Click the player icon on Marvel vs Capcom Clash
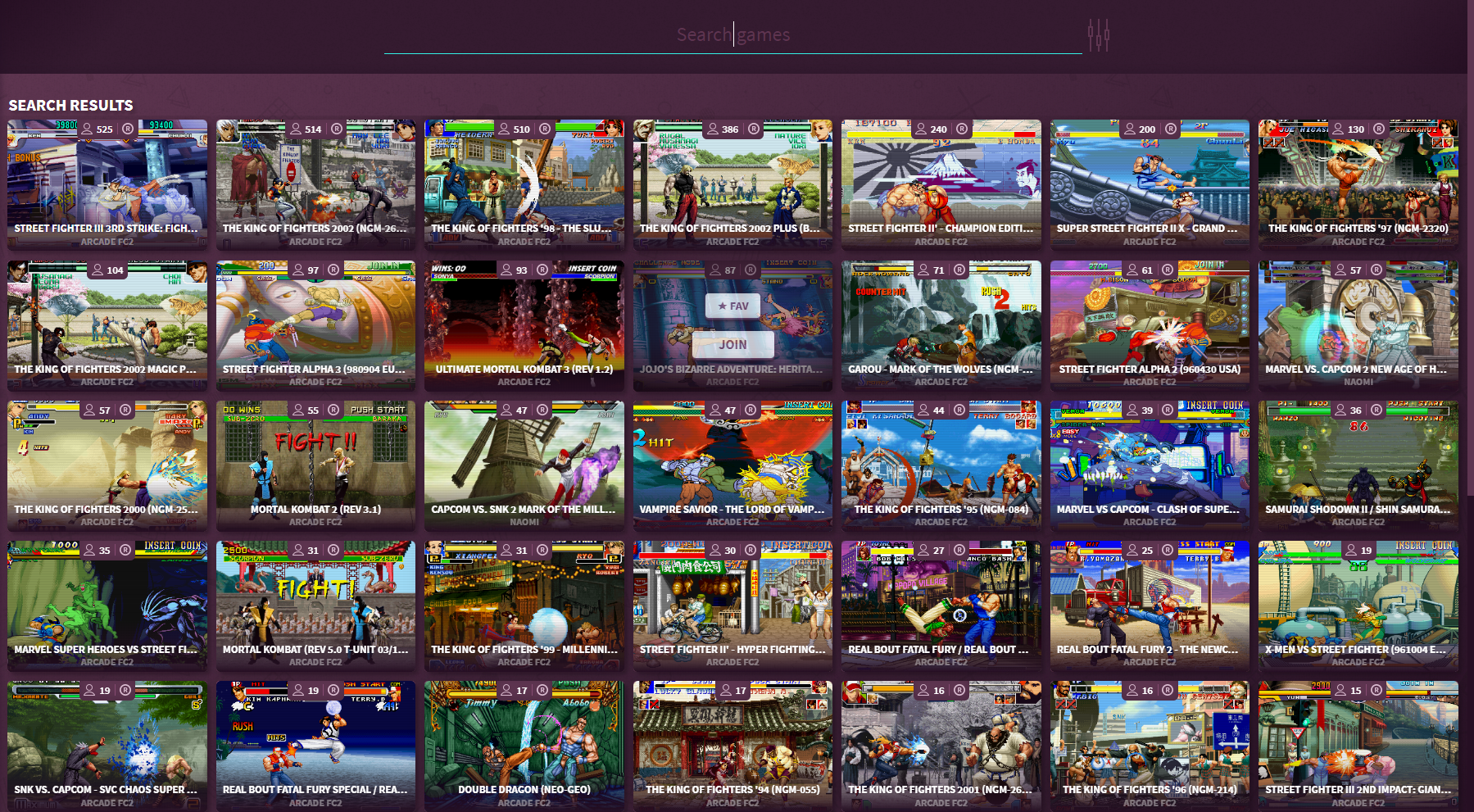Screen dimensions: 1474x812 [1132, 411]
